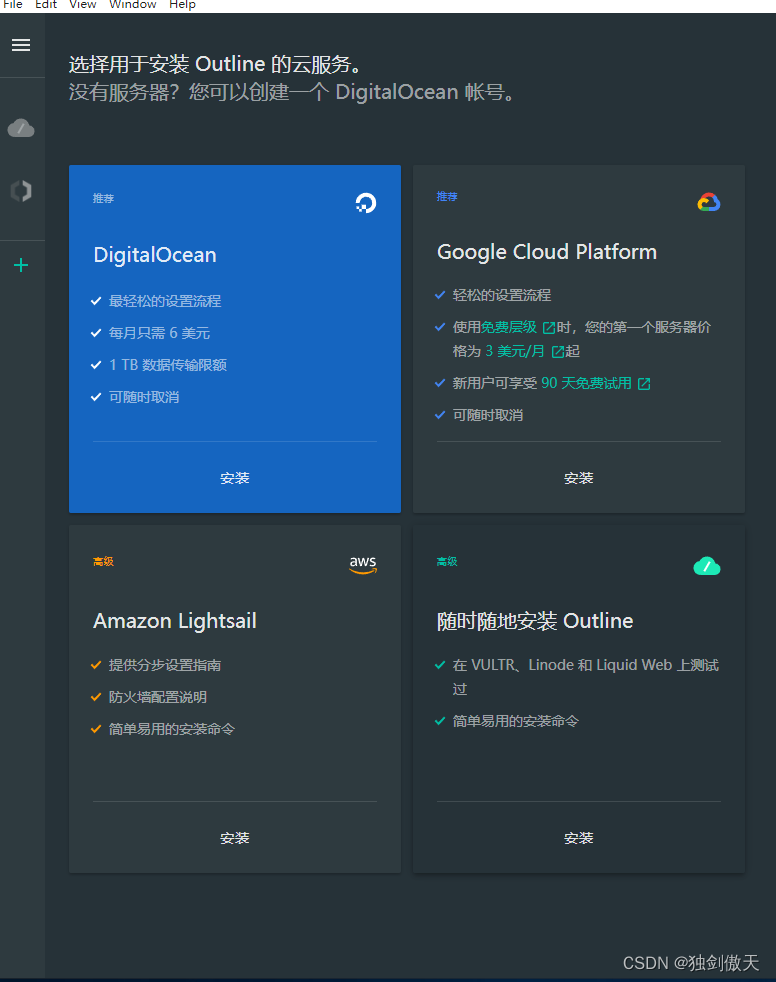
Task: Click the DigitalOcean logo icon
Action: click(366, 203)
